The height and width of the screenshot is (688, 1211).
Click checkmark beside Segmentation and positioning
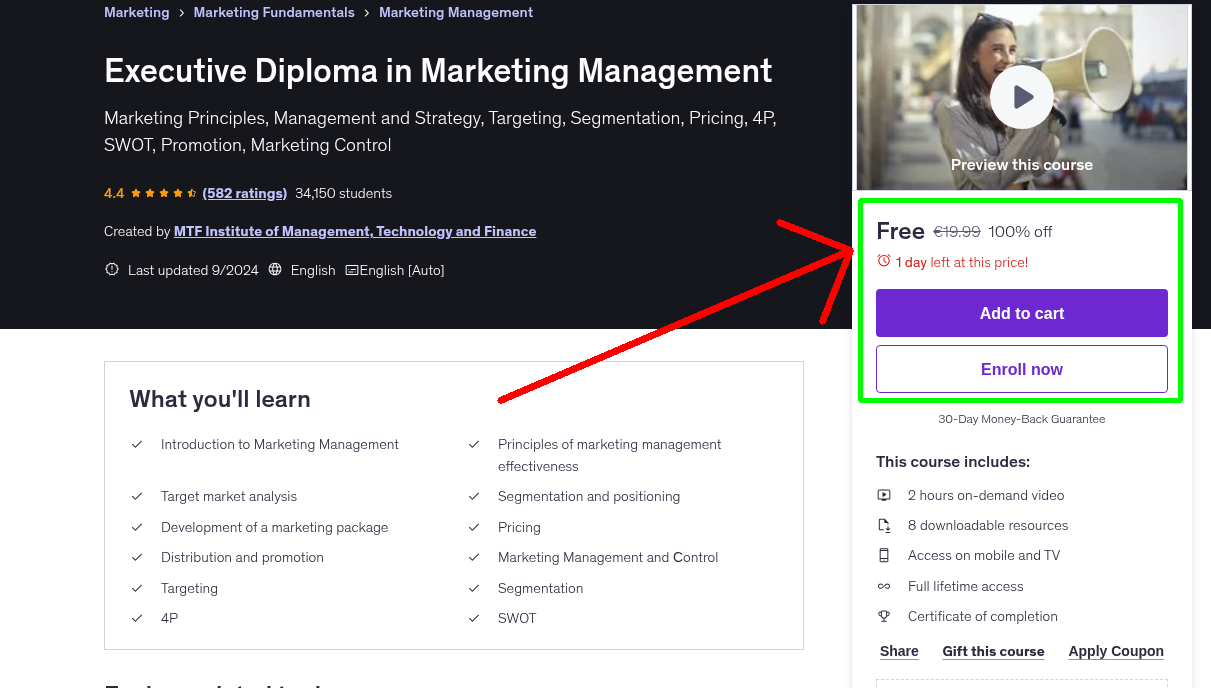pos(474,496)
